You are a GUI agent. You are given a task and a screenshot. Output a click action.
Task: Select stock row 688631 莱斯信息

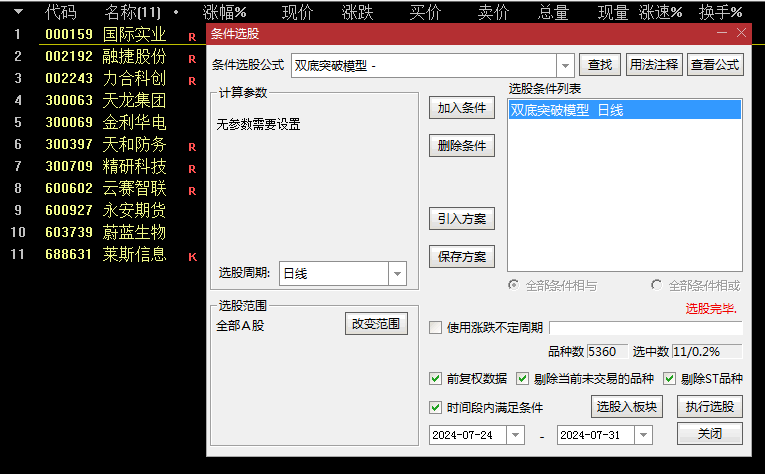click(105, 255)
